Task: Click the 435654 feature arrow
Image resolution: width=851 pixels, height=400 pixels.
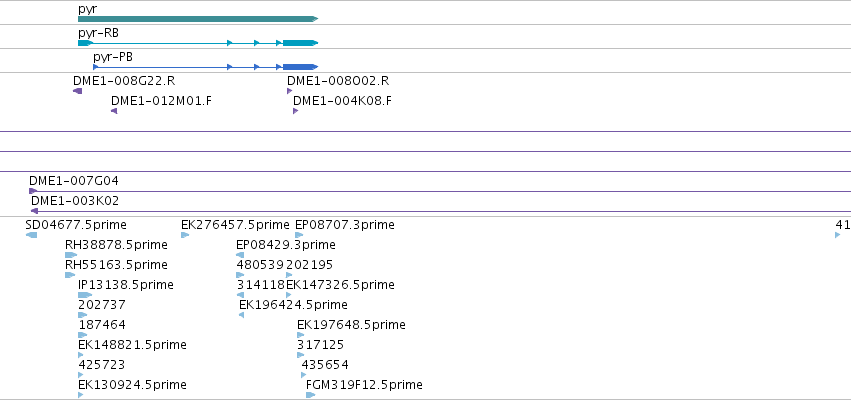Action: point(304,374)
